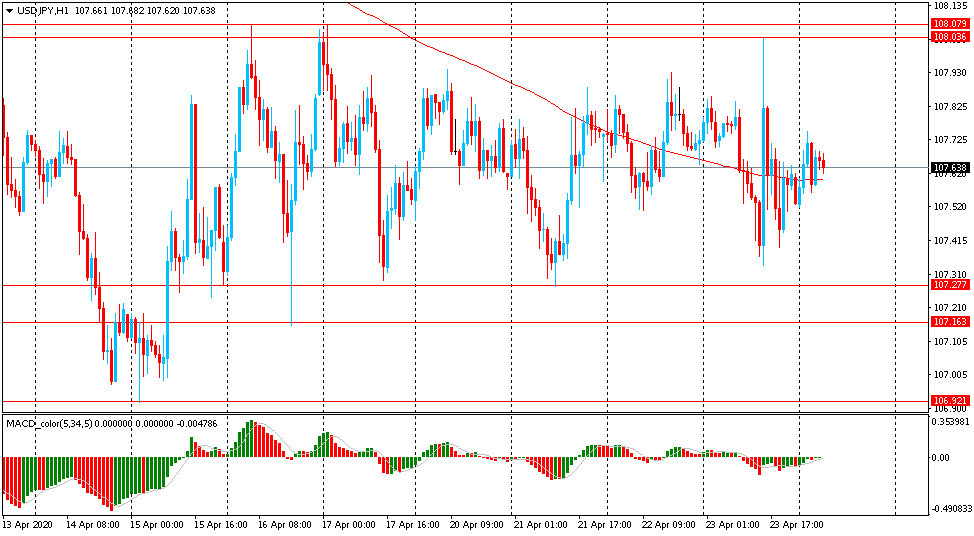
Task: Click the 17 Apr 00:00 time label
Action: [x=348, y=525]
